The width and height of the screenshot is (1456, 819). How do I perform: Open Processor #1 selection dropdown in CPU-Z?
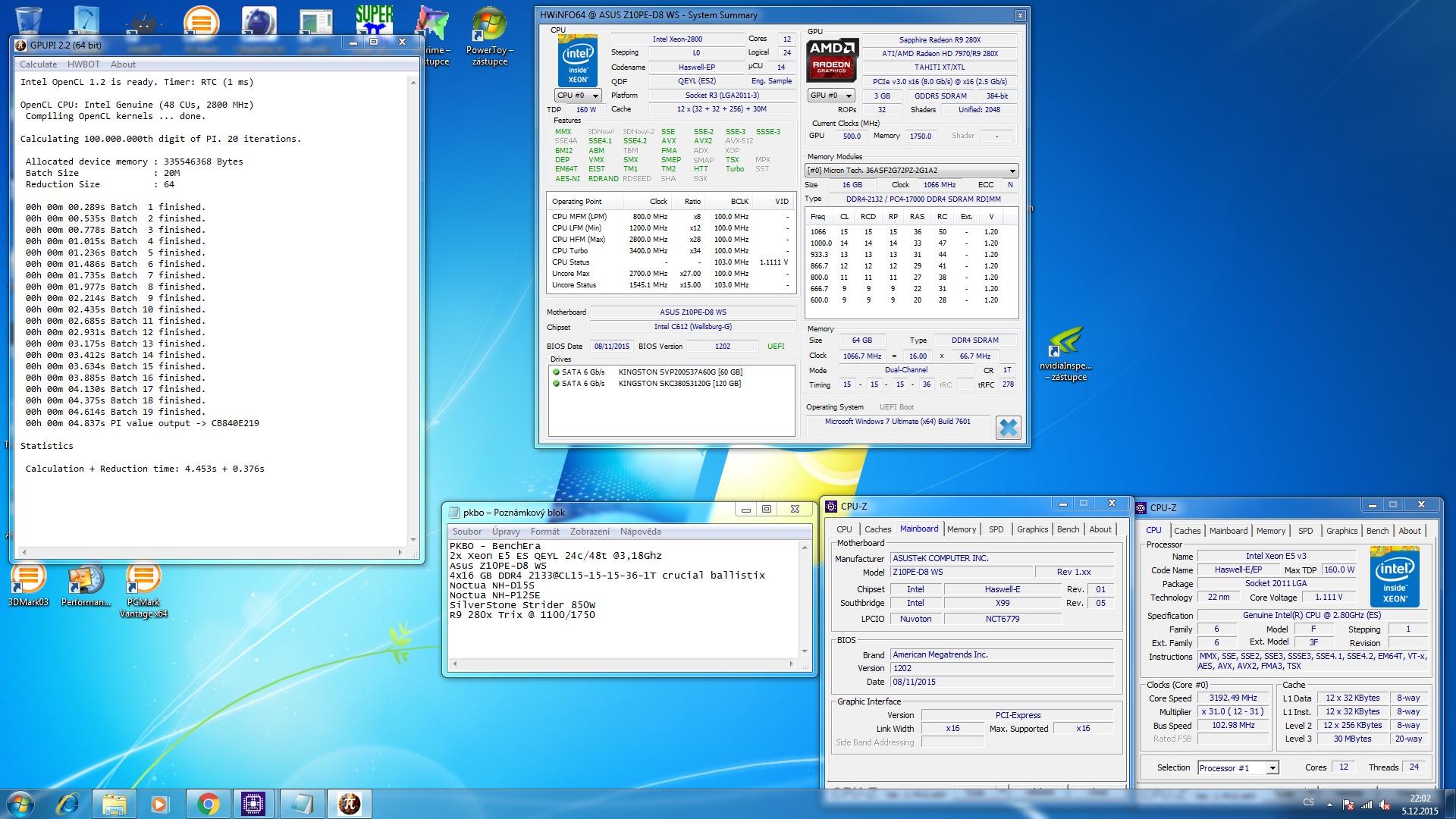[1238, 768]
